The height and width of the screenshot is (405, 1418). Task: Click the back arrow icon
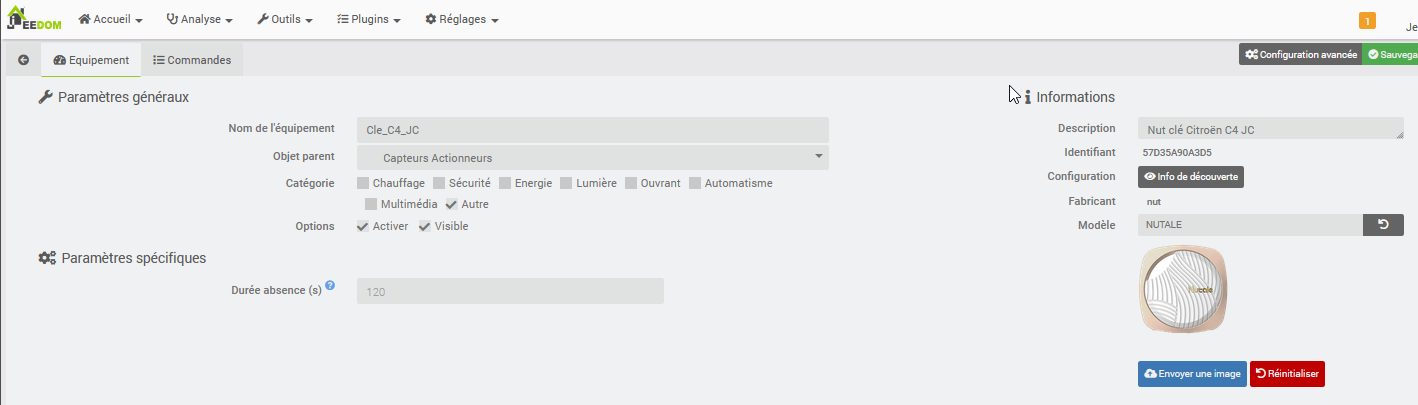(x=23, y=60)
